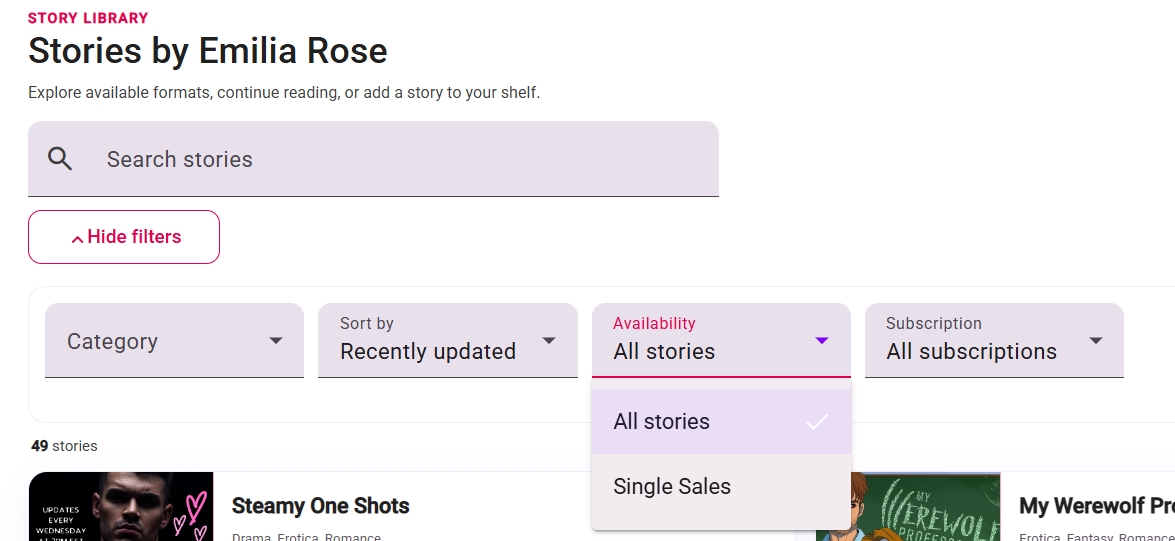The height and width of the screenshot is (541, 1175).
Task: Hide filters button
Action: [x=124, y=237]
